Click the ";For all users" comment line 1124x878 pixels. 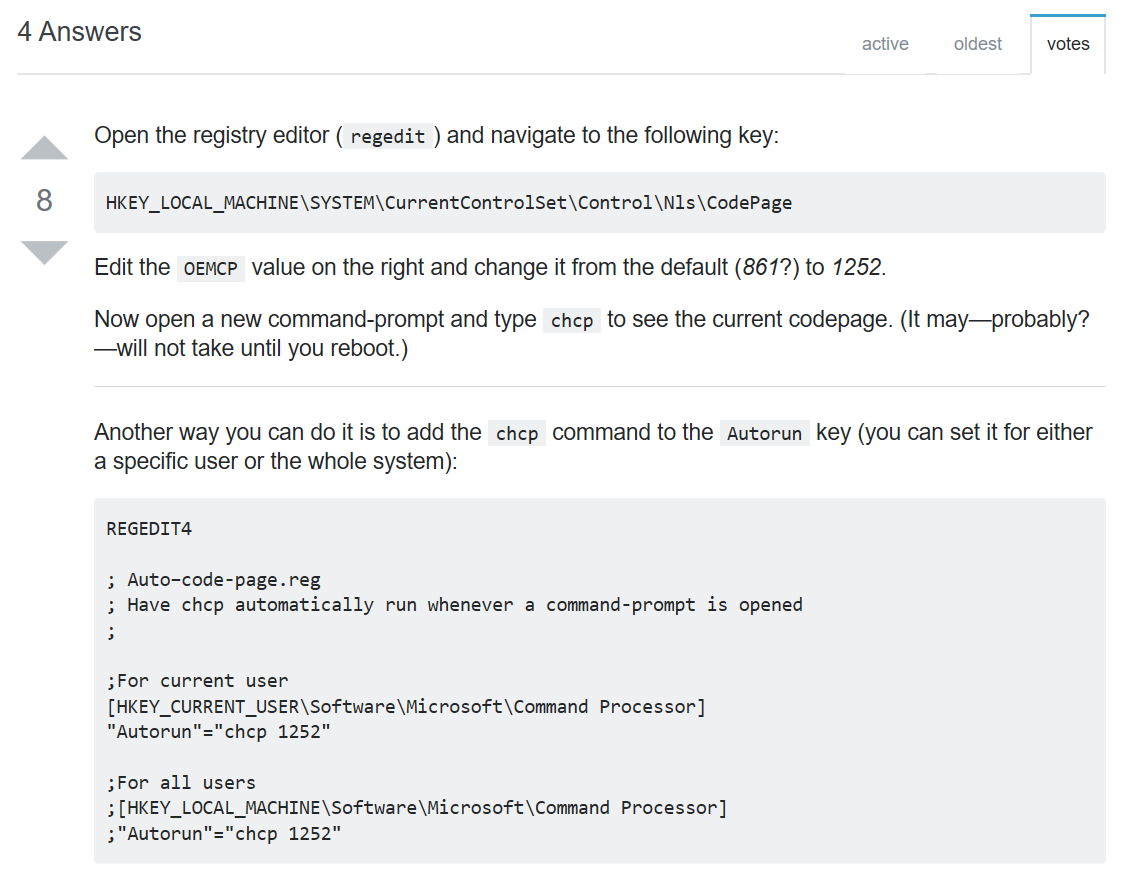(181, 783)
